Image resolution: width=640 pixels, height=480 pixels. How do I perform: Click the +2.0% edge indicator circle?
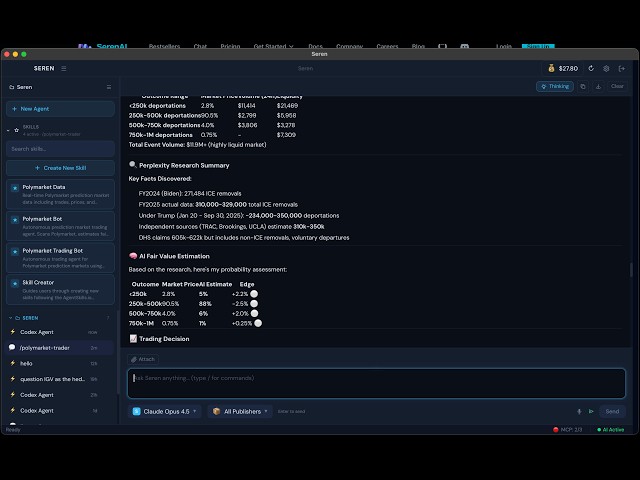point(254,313)
